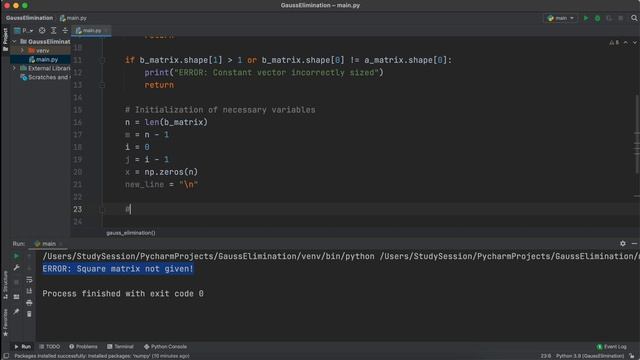Select the venv folder row

point(40,50)
